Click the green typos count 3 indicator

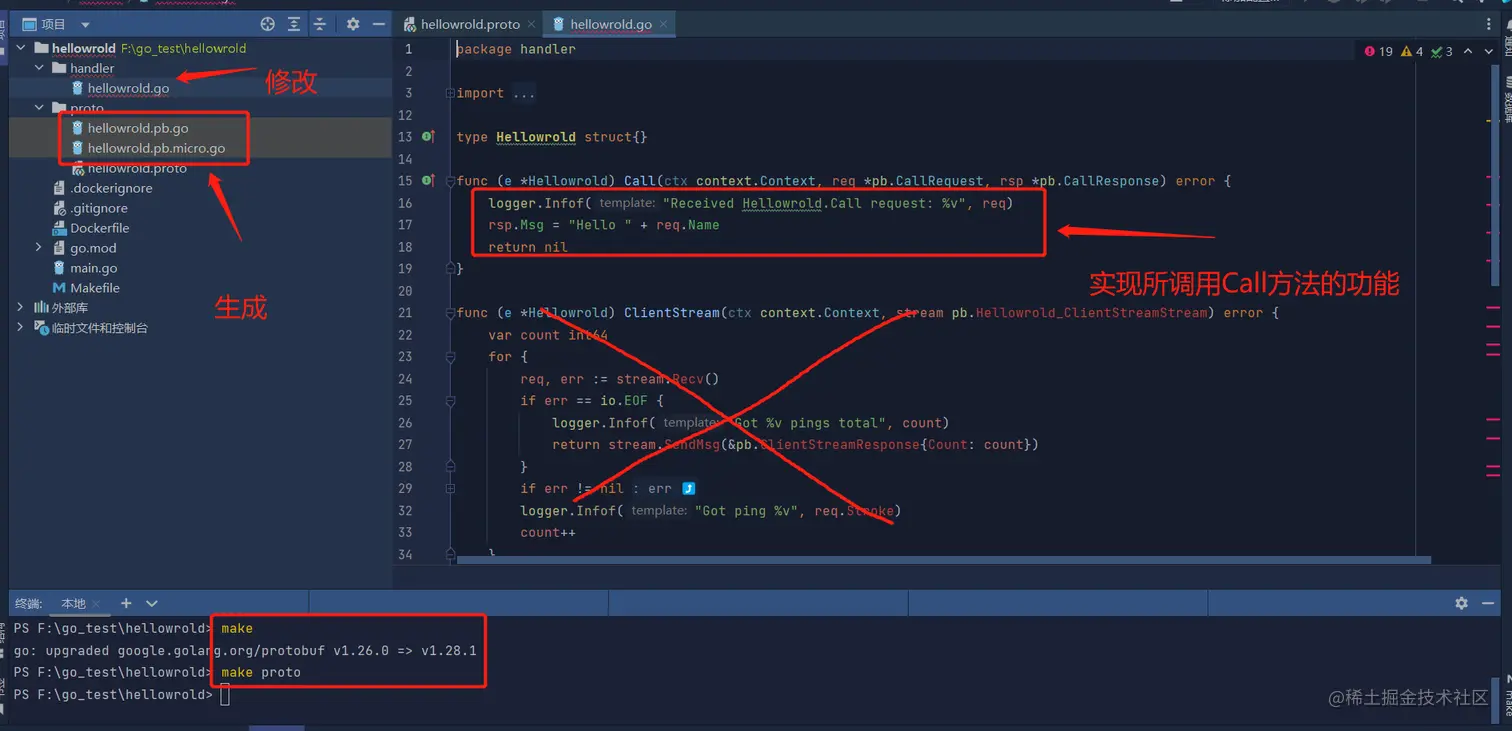1441,51
